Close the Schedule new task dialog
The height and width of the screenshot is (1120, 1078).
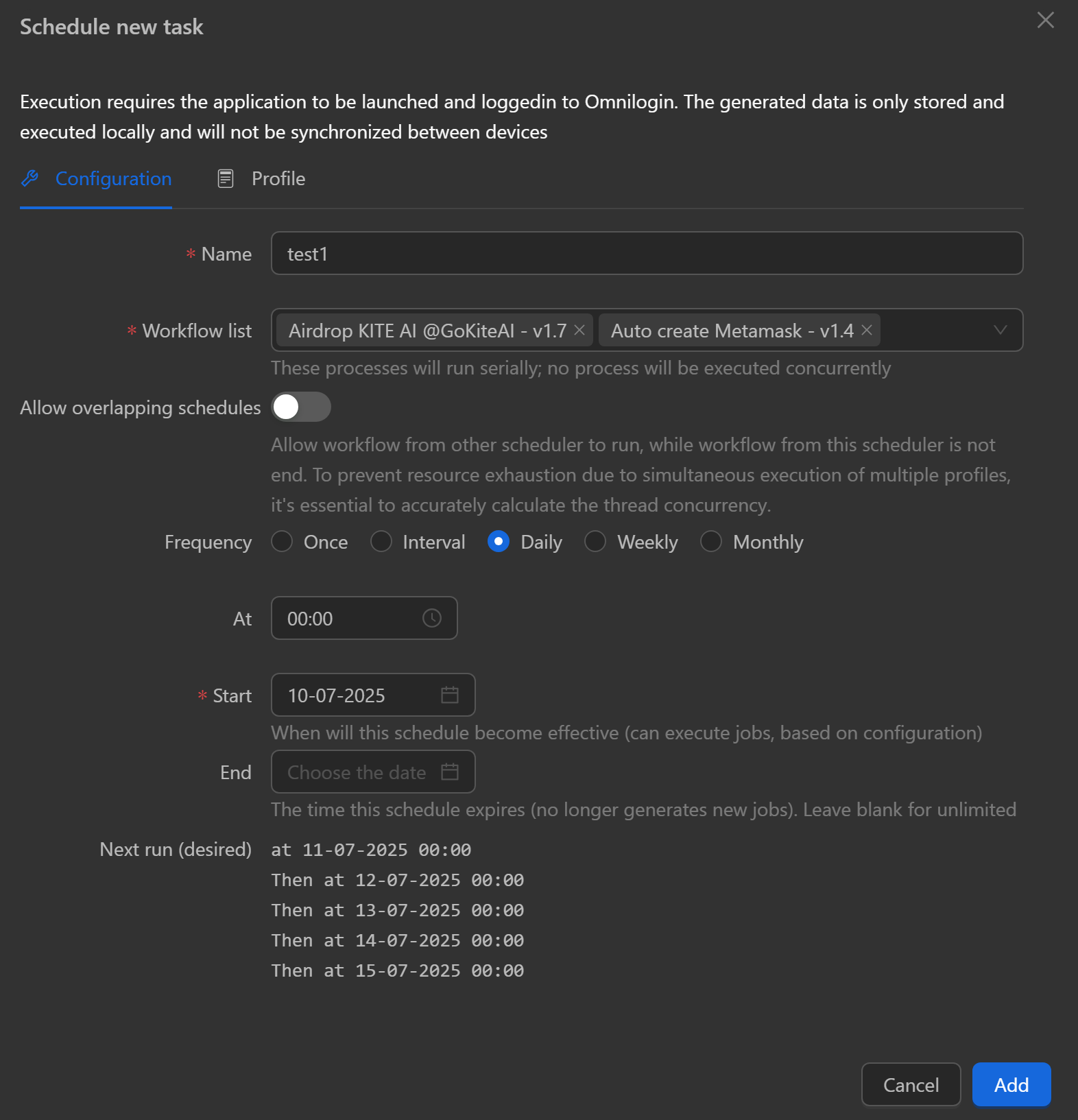coord(1045,20)
